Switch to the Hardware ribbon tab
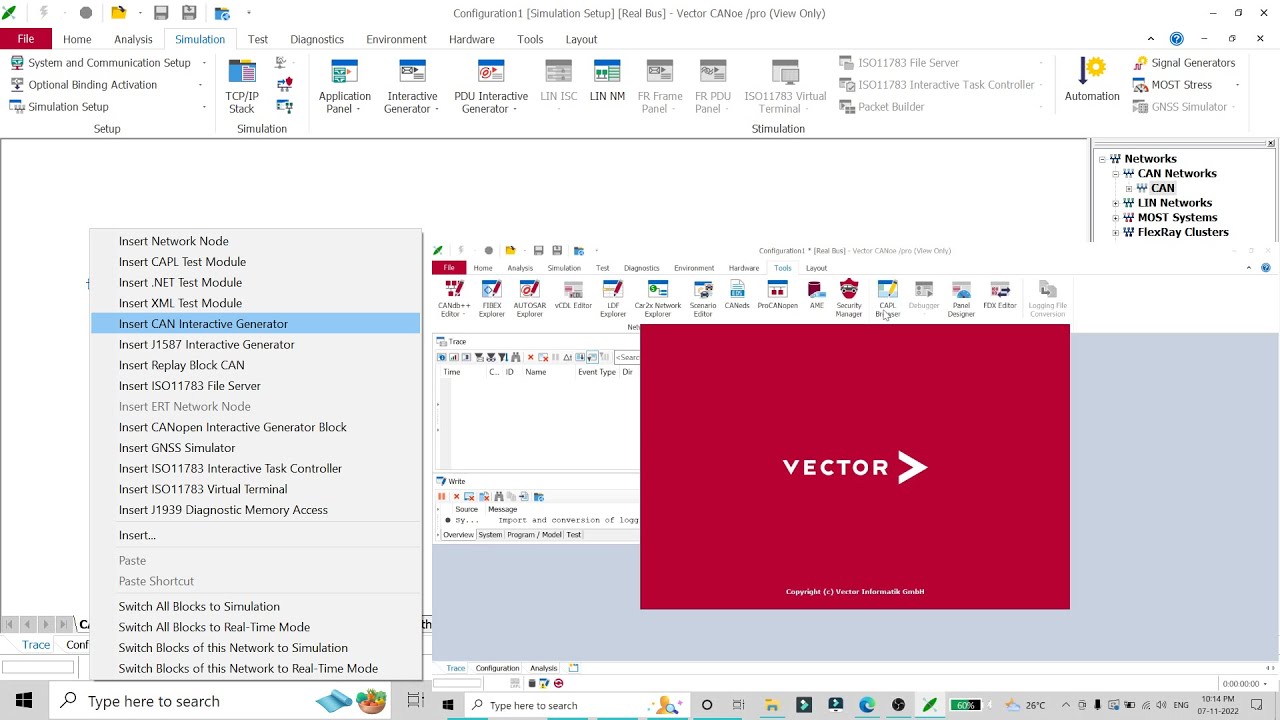This screenshot has height=720, width=1280. coord(472,39)
